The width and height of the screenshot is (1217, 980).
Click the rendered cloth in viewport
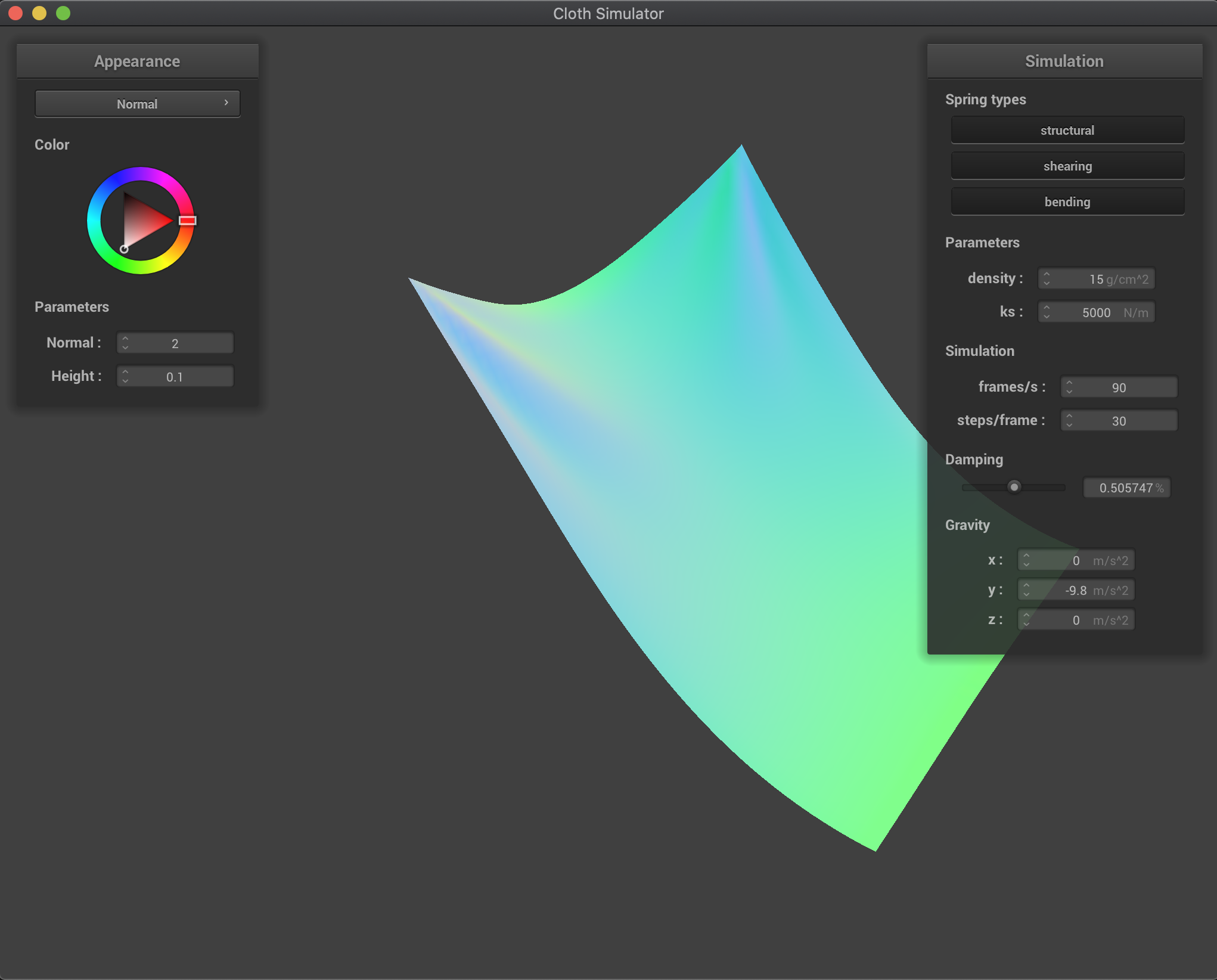[x=685, y=477]
